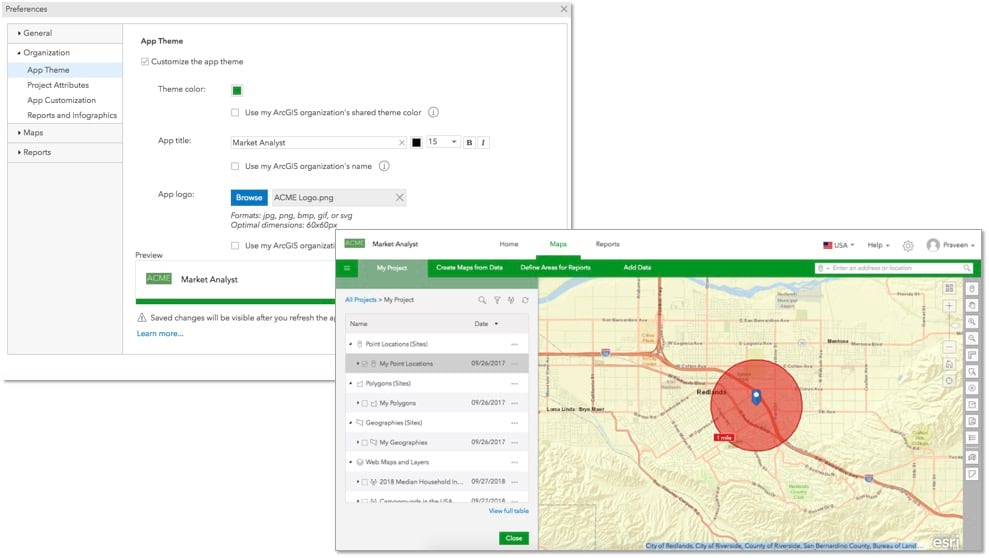Open the green Theme color swatch

[x=237, y=90]
